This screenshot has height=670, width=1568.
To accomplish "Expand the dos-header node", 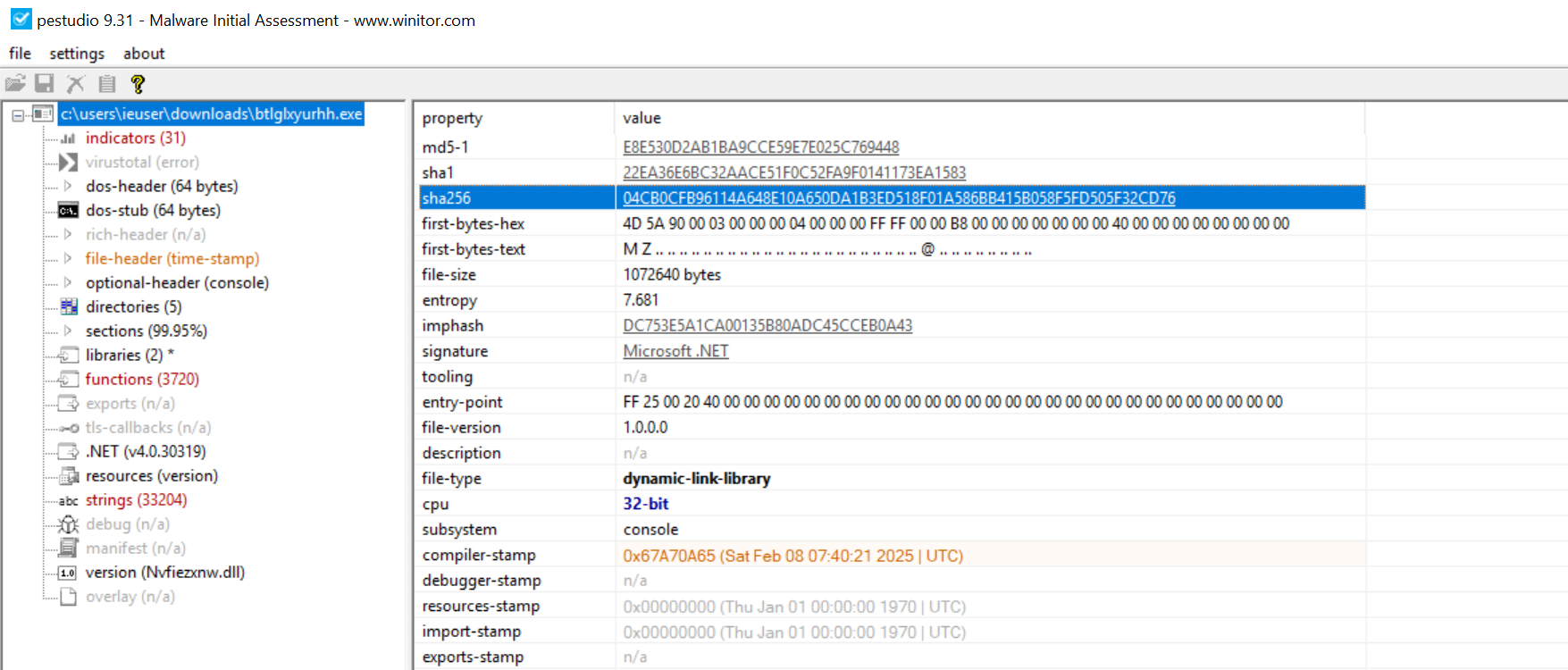I will pyautogui.click(x=68, y=186).
